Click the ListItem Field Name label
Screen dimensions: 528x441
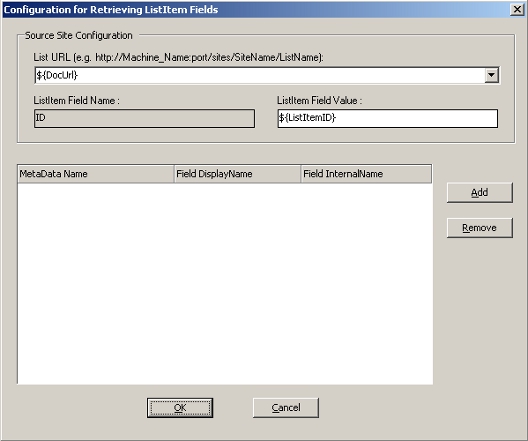76,100
